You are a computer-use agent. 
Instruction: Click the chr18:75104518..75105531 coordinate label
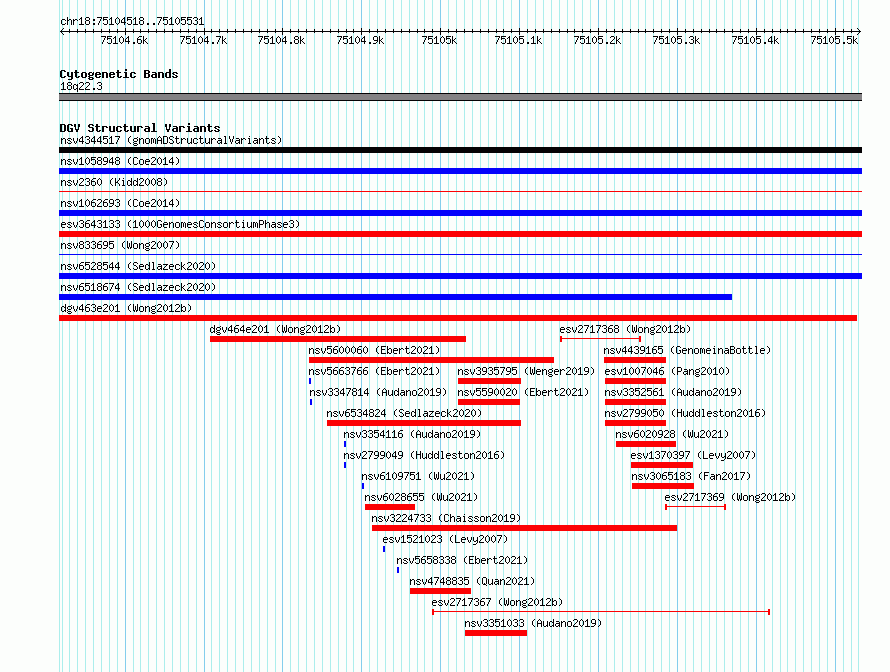(x=132, y=22)
